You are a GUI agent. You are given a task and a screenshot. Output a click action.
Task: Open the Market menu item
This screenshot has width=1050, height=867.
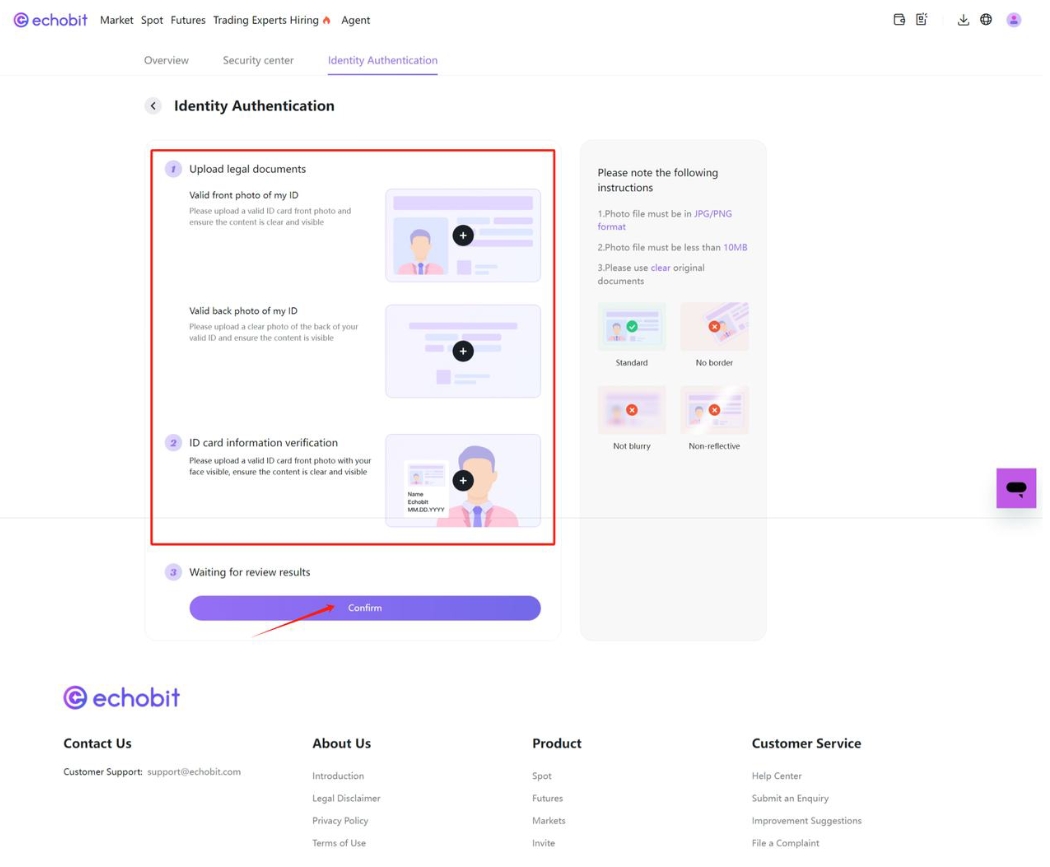tap(116, 20)
